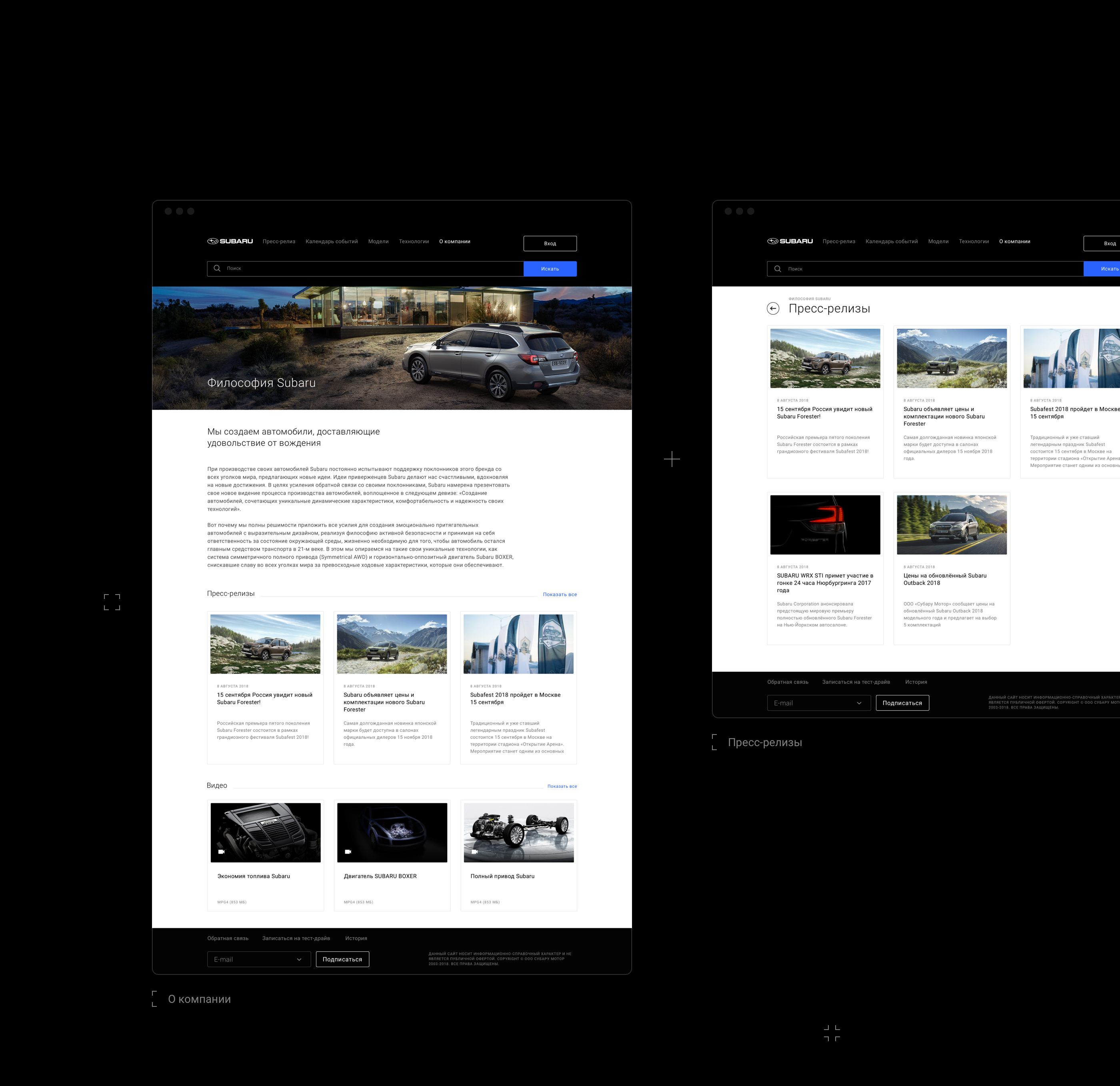The image size is (1120, 1086).
Task: Click the video camera icon on Двигатель SUBARU BOXER thumbnail
Action: (348, 852)
